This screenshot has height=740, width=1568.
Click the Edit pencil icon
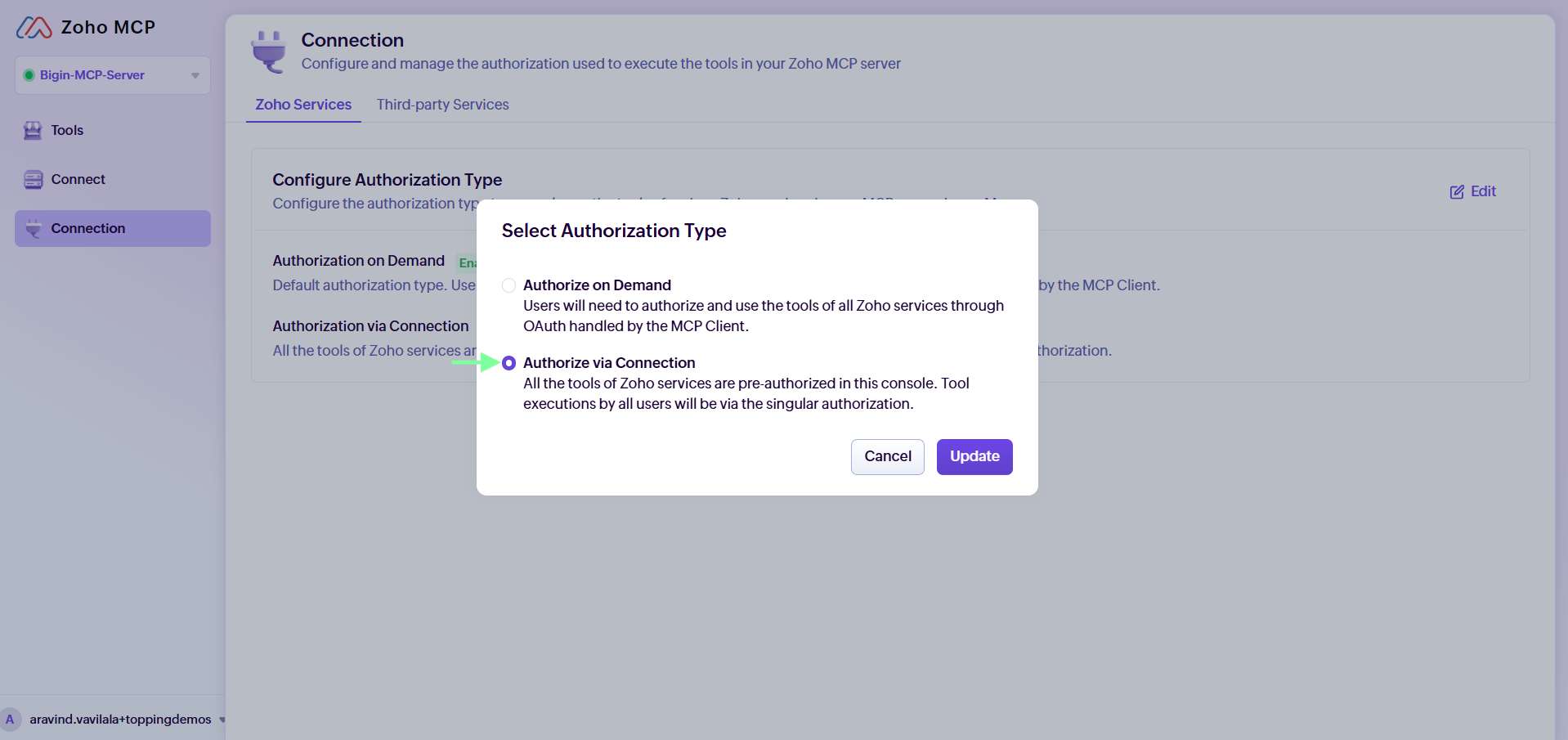[1457, 192]
